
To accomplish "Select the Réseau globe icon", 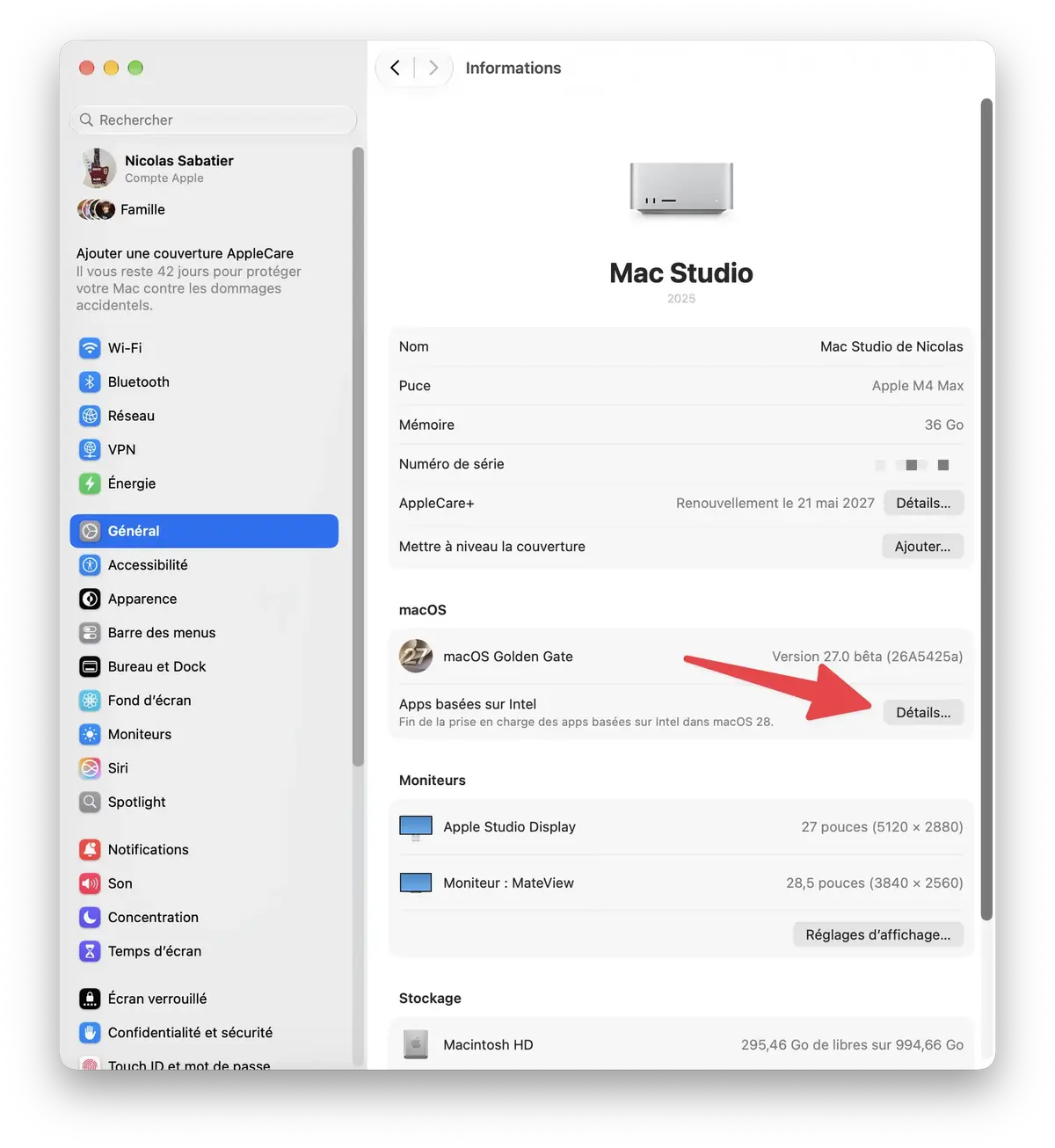I will pyautogui.click(x=90, y=416).
